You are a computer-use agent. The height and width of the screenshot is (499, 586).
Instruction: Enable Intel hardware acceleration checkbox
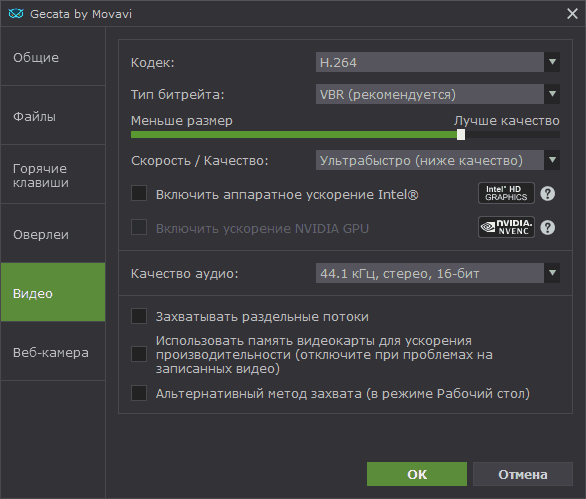click(x=139, y=193)
